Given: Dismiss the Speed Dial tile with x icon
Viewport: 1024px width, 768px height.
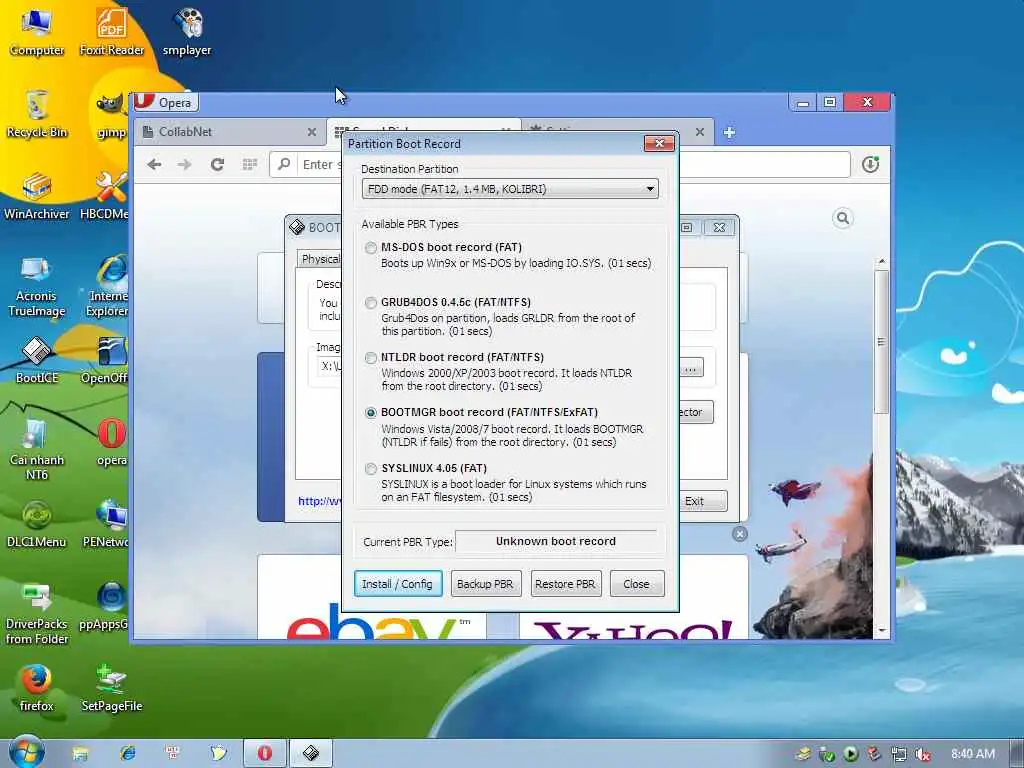Looking at the screenshot, I should [x=739, y=534].
